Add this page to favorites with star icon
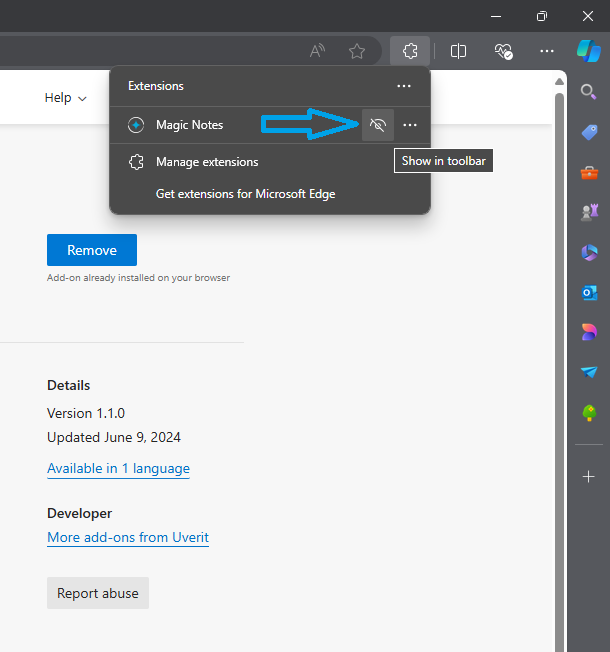 tap(356, 51)
